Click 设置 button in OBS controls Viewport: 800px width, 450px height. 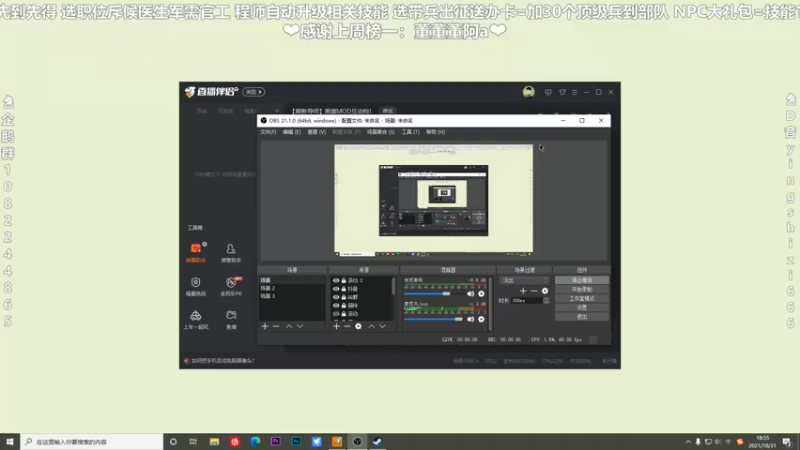click(x=582, y=308)
